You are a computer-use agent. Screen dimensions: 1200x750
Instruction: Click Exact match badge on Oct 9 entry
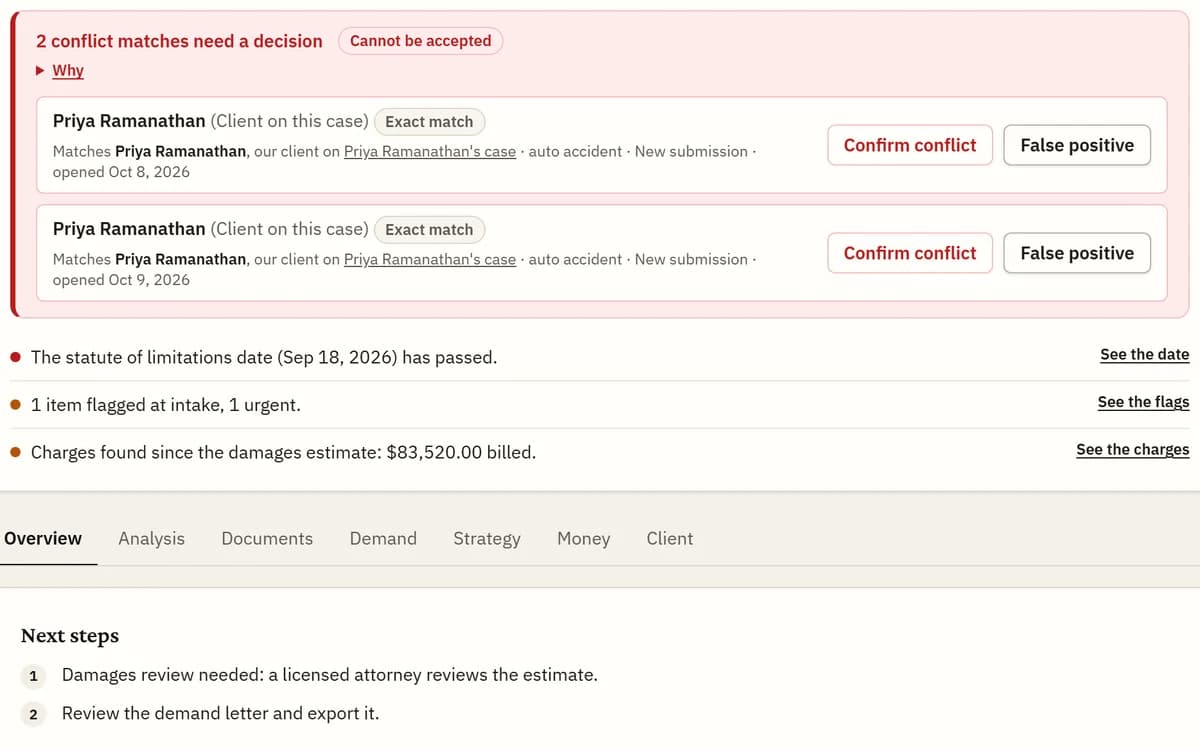point(429,230)
